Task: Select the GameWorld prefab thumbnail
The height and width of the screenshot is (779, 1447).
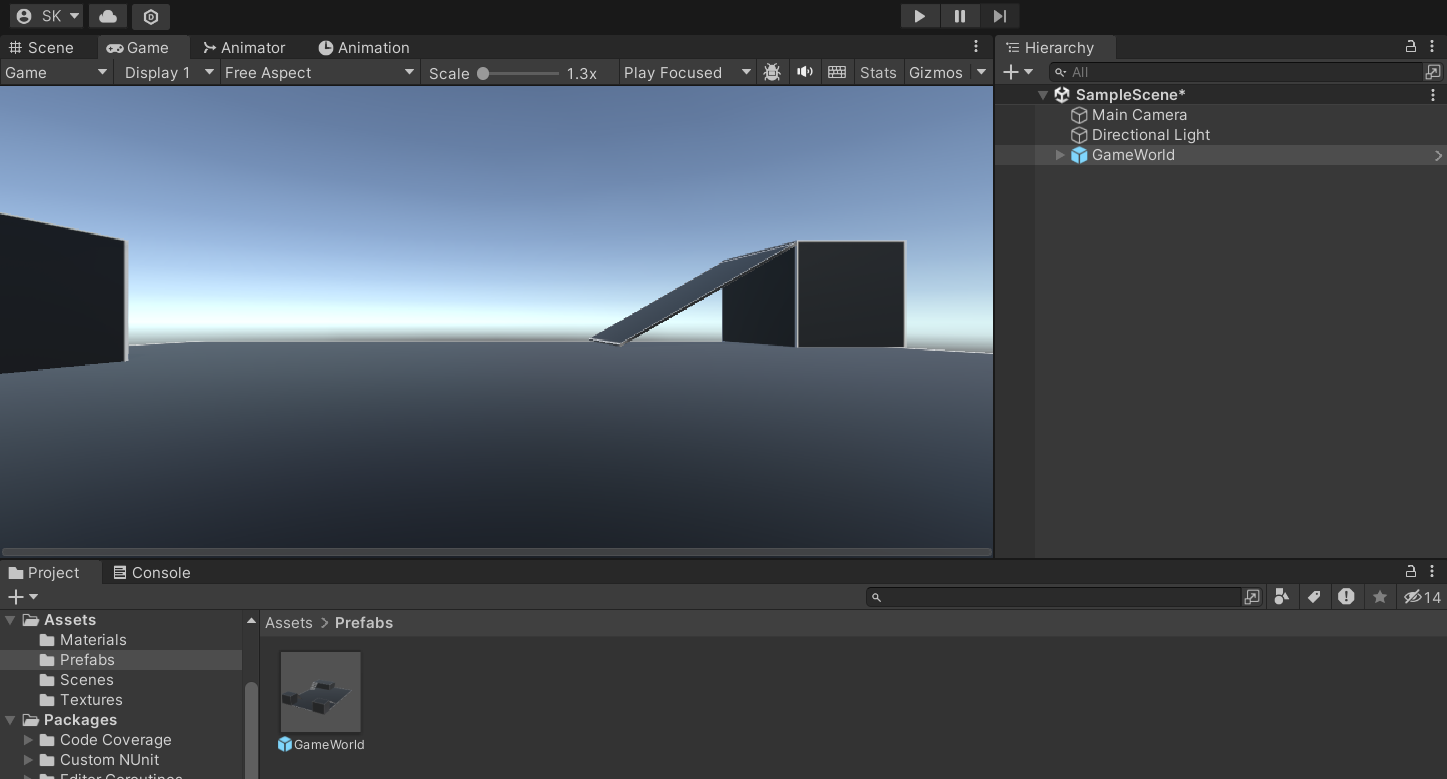Action: pos(321,692)
